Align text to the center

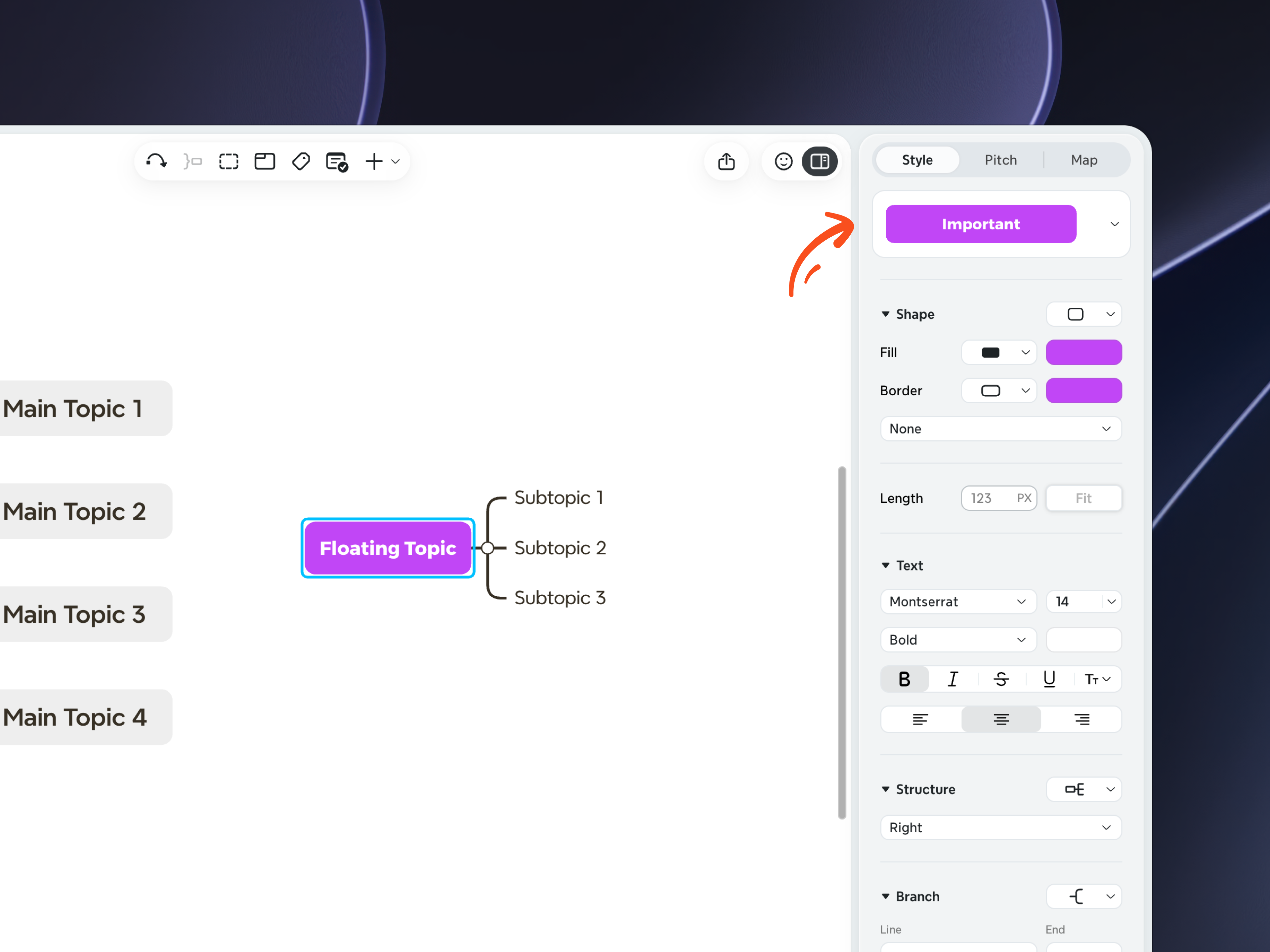pyautogui.click(x=1001, y=720)
